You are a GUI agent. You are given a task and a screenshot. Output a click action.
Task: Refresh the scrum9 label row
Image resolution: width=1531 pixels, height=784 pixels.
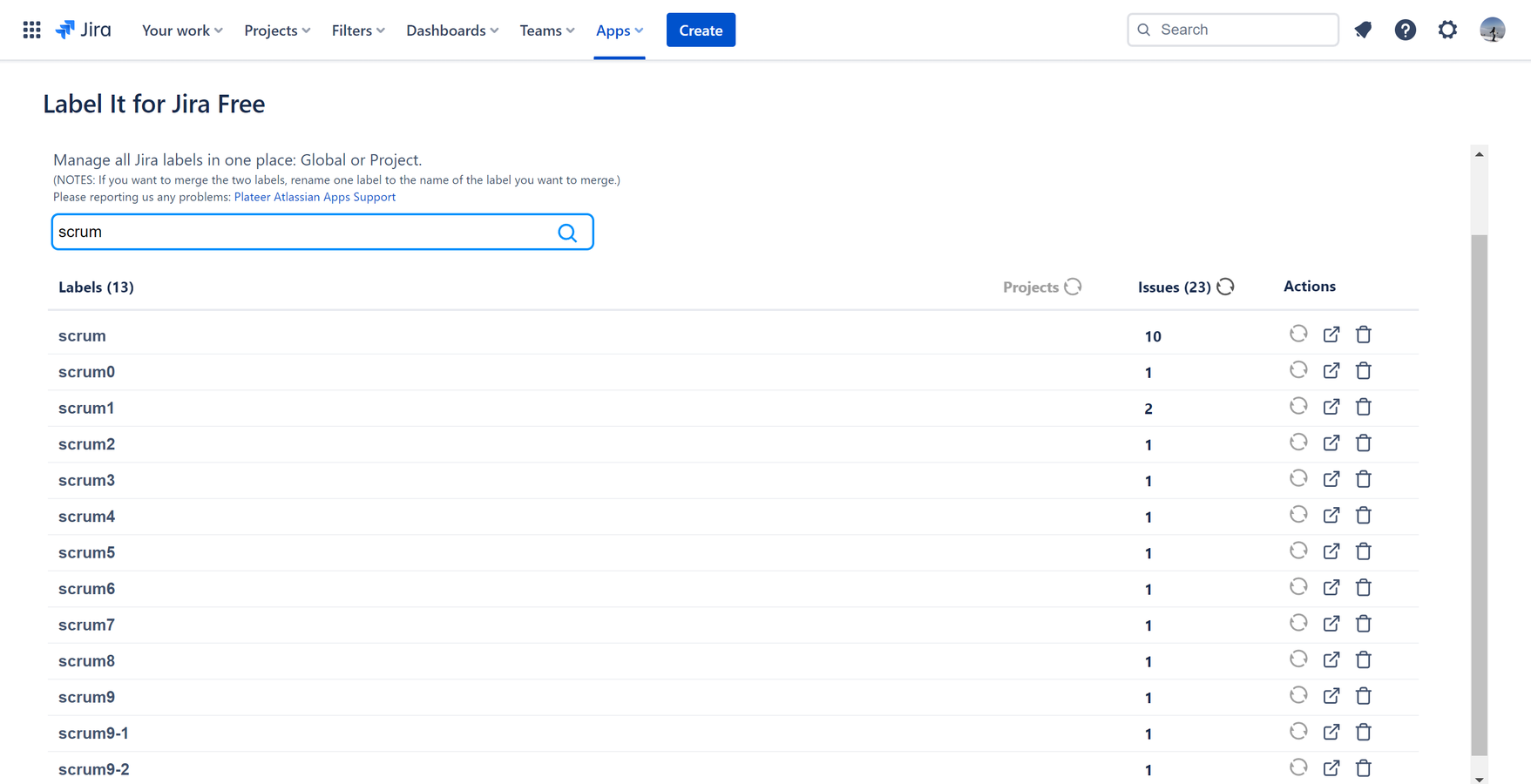1298,695
